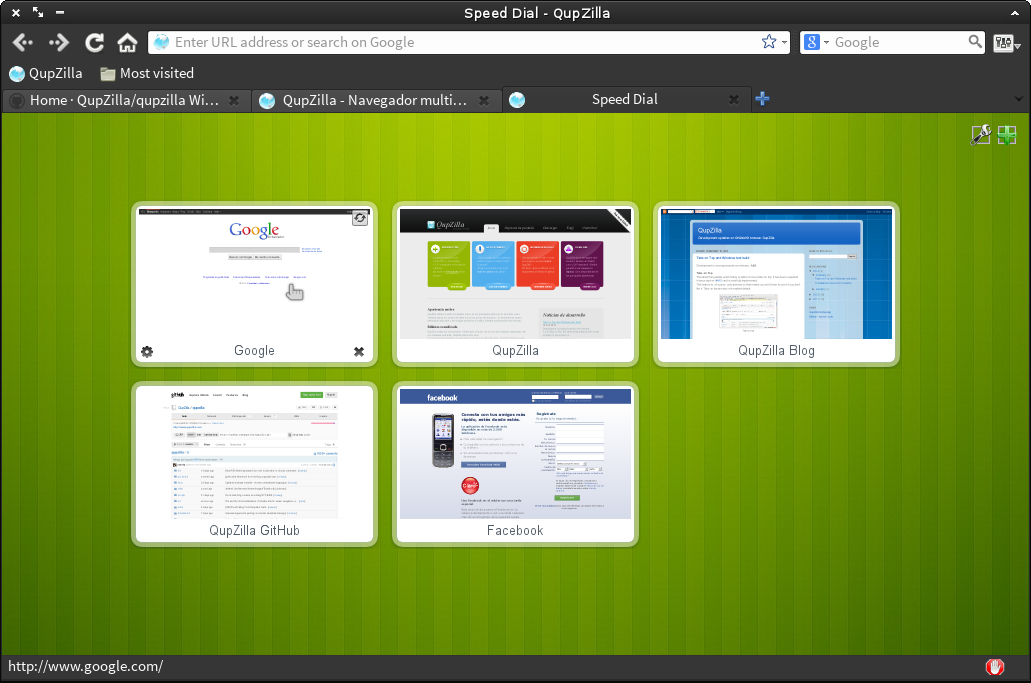1031x683 pixels.
Task: Switch to the QupZilla - Navegador multi tab
Action: coord(377,101)
